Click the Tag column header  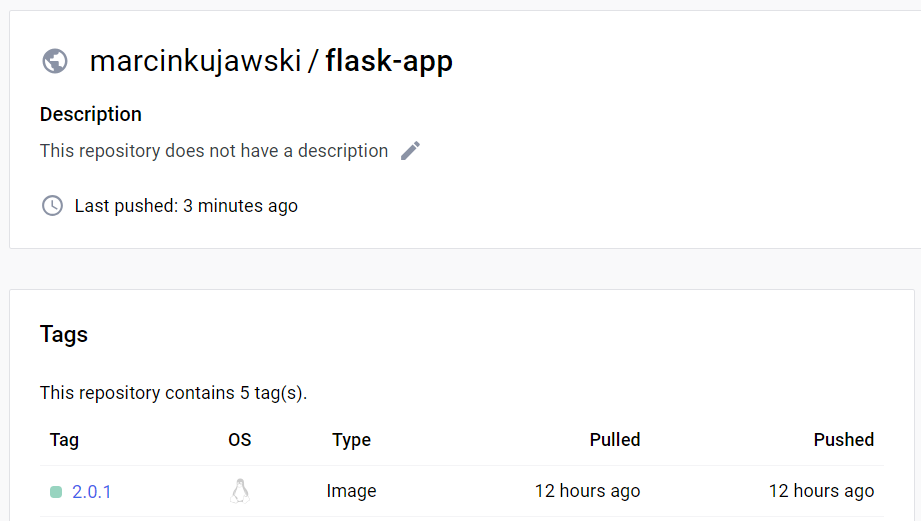64,440
